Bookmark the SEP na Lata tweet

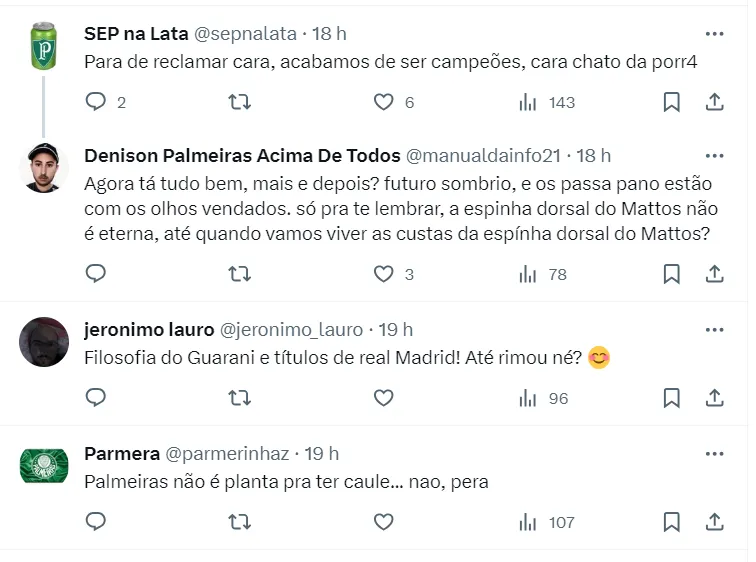(672, 102)
